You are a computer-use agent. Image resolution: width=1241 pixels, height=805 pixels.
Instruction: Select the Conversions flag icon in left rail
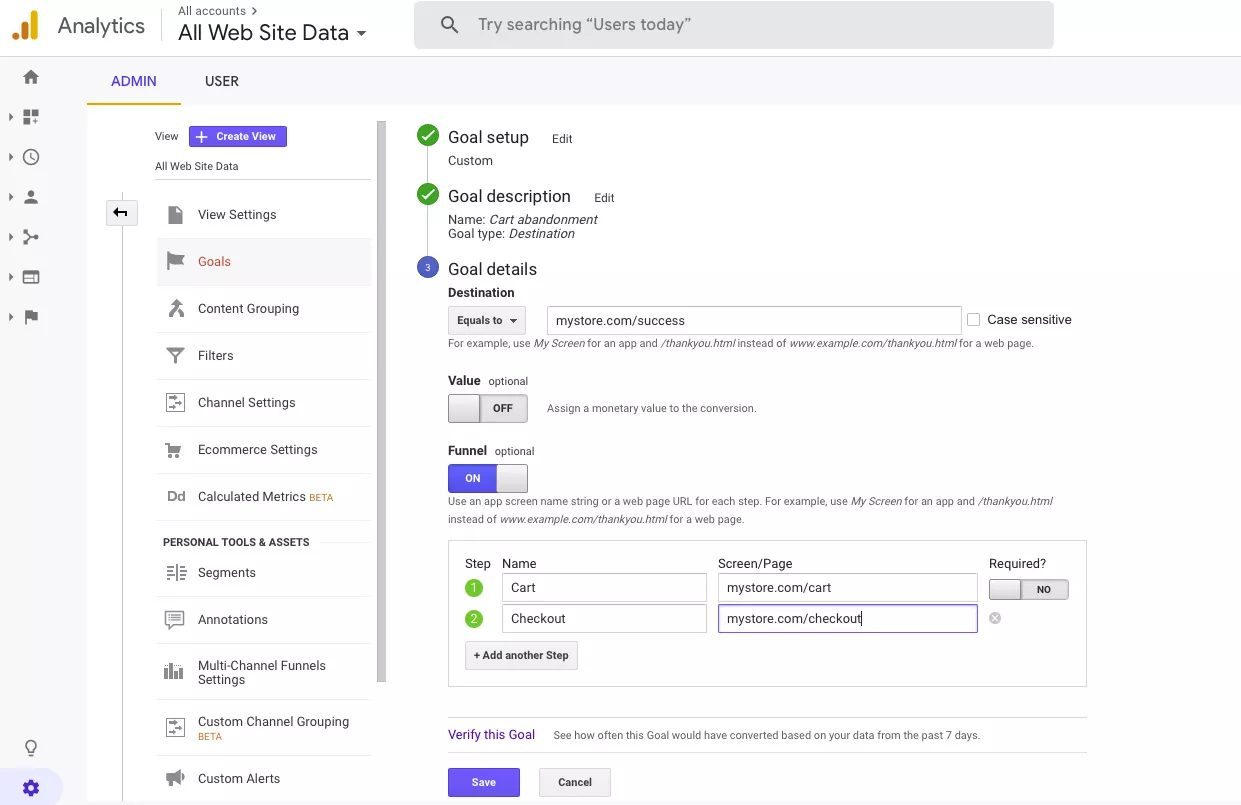(x=30, y=317)
